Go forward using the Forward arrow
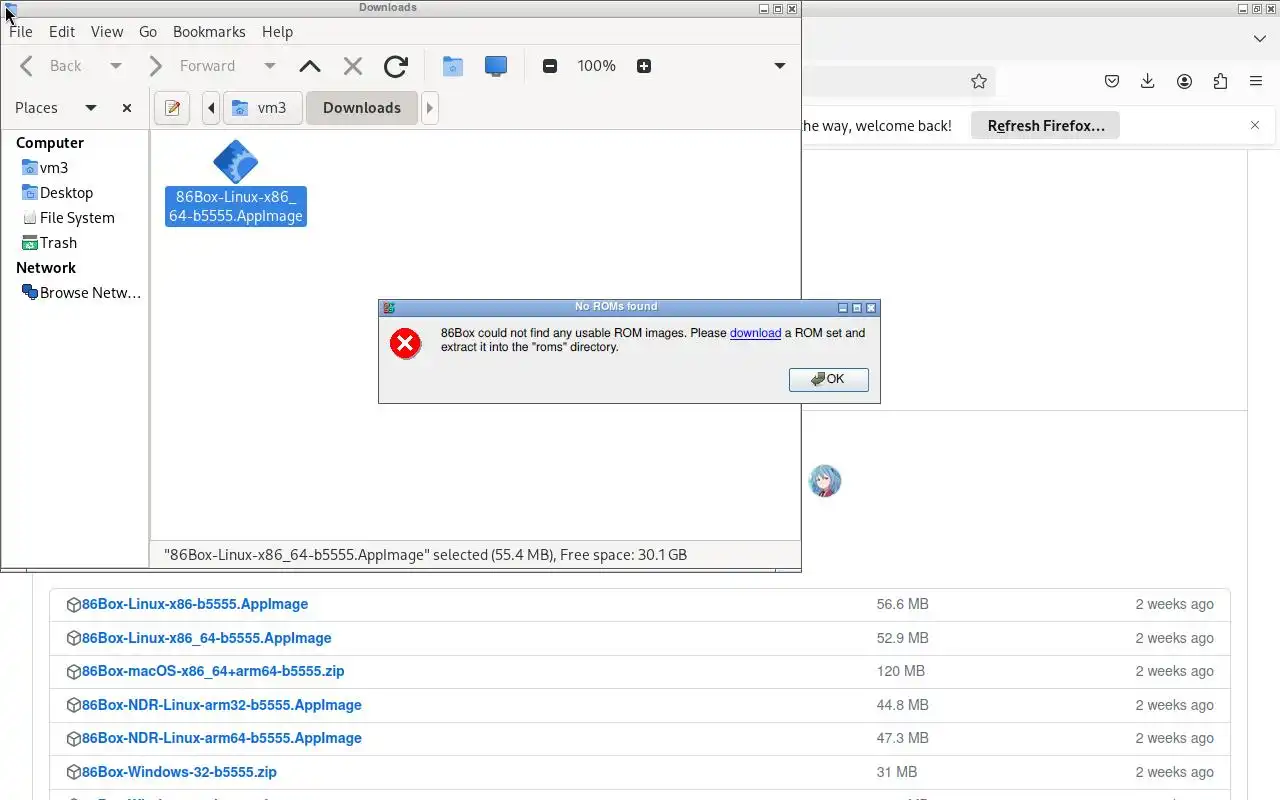 coord(191,66)
